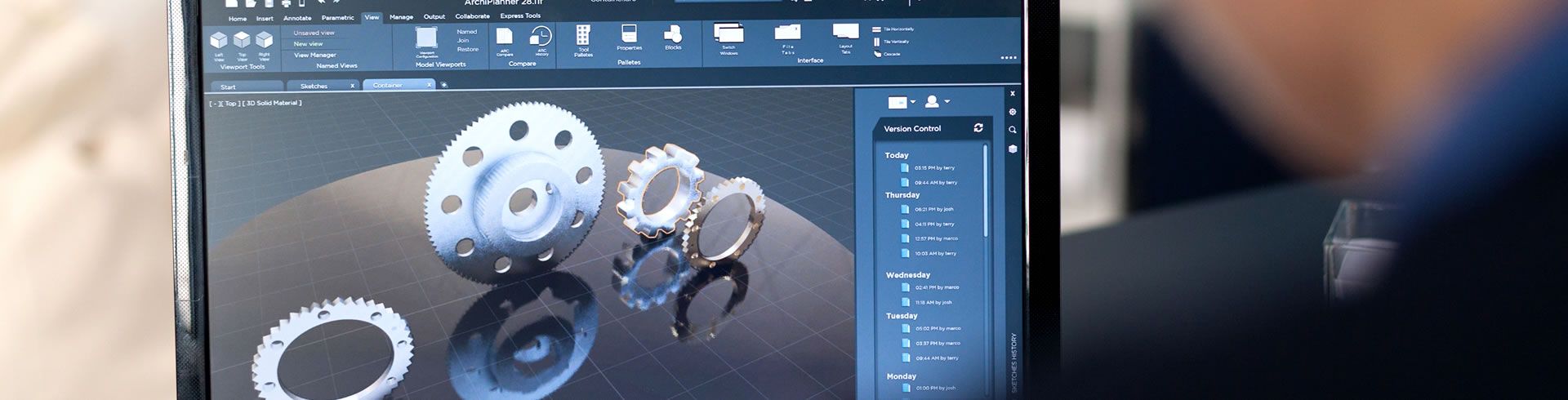Viewport: 1568px width, 400px height.
Task: Open the Manage ribbon tab
Action: tap(401, 17)
